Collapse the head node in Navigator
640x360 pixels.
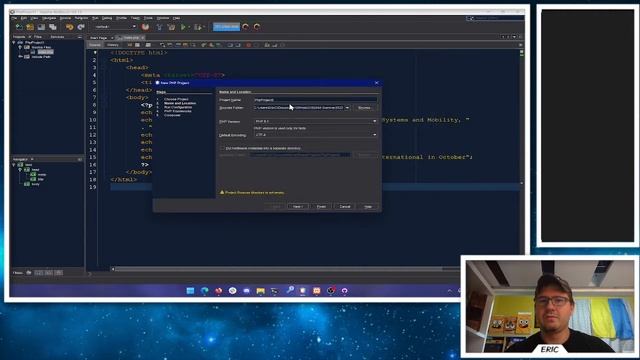20,169
